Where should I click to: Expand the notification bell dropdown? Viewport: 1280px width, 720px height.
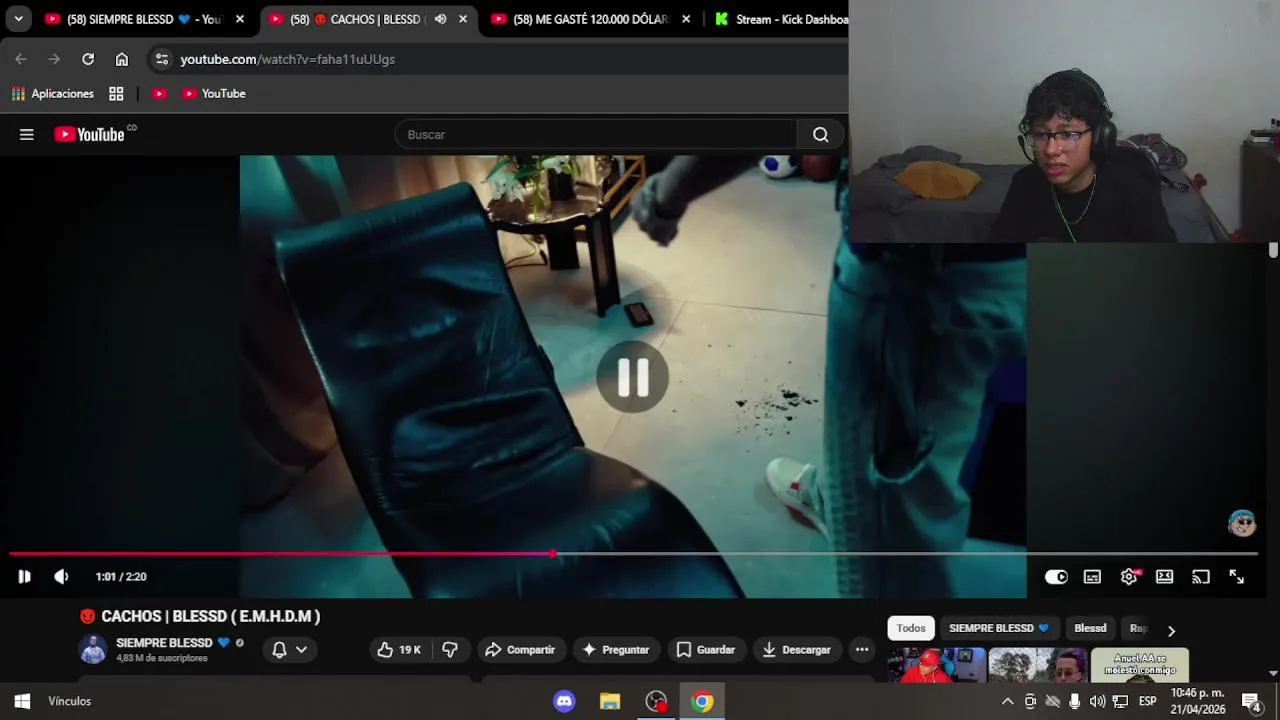(289, 650)
